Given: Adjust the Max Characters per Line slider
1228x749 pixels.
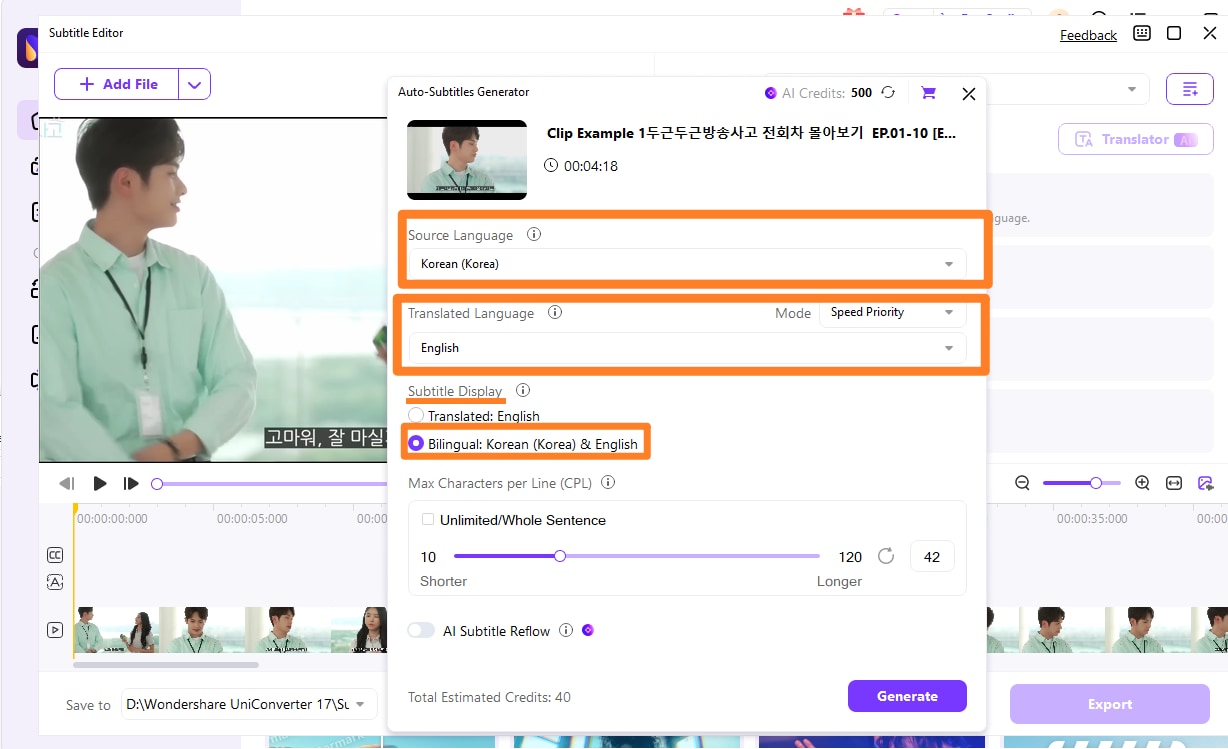Looking at the screenshot, I should tap(560, 556).
